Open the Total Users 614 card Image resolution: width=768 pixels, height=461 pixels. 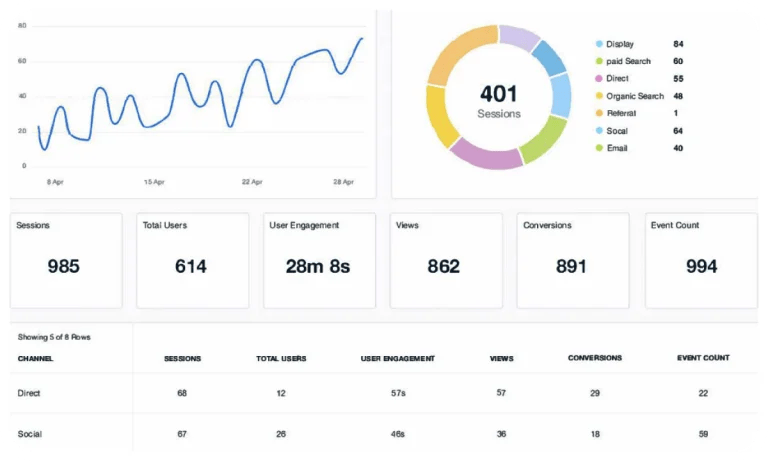192,260
